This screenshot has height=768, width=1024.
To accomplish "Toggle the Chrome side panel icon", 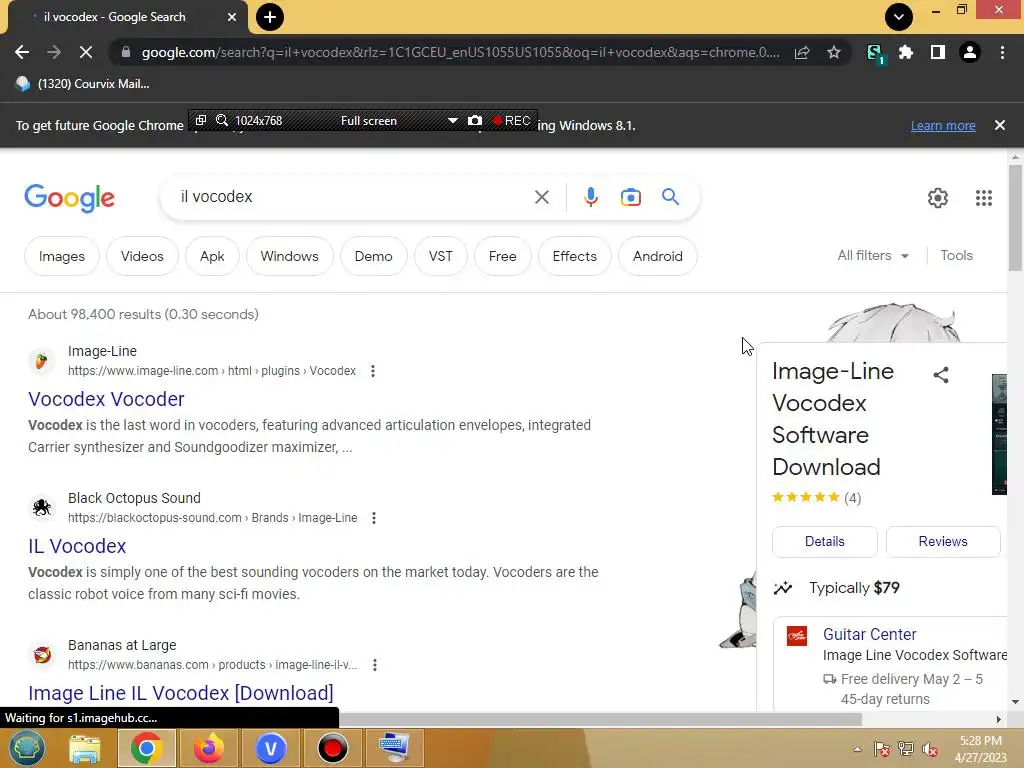I will pos(938,52).
